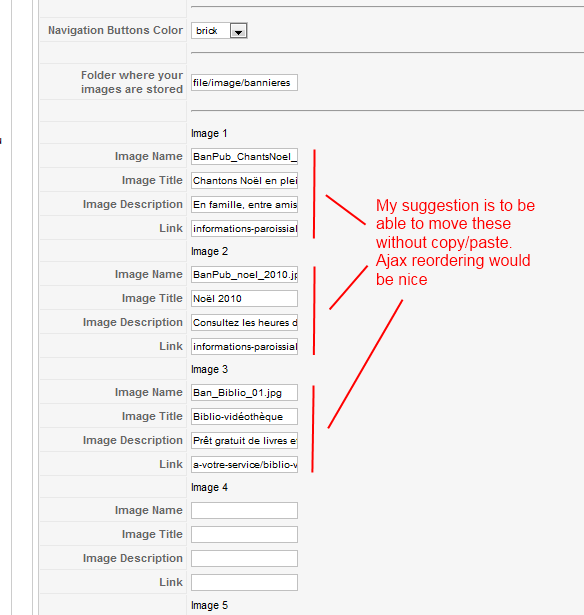Click the Image 1 Image Title field
This screenshot has height=615, width=584.
pyautogui.click(x=244, y=180)
